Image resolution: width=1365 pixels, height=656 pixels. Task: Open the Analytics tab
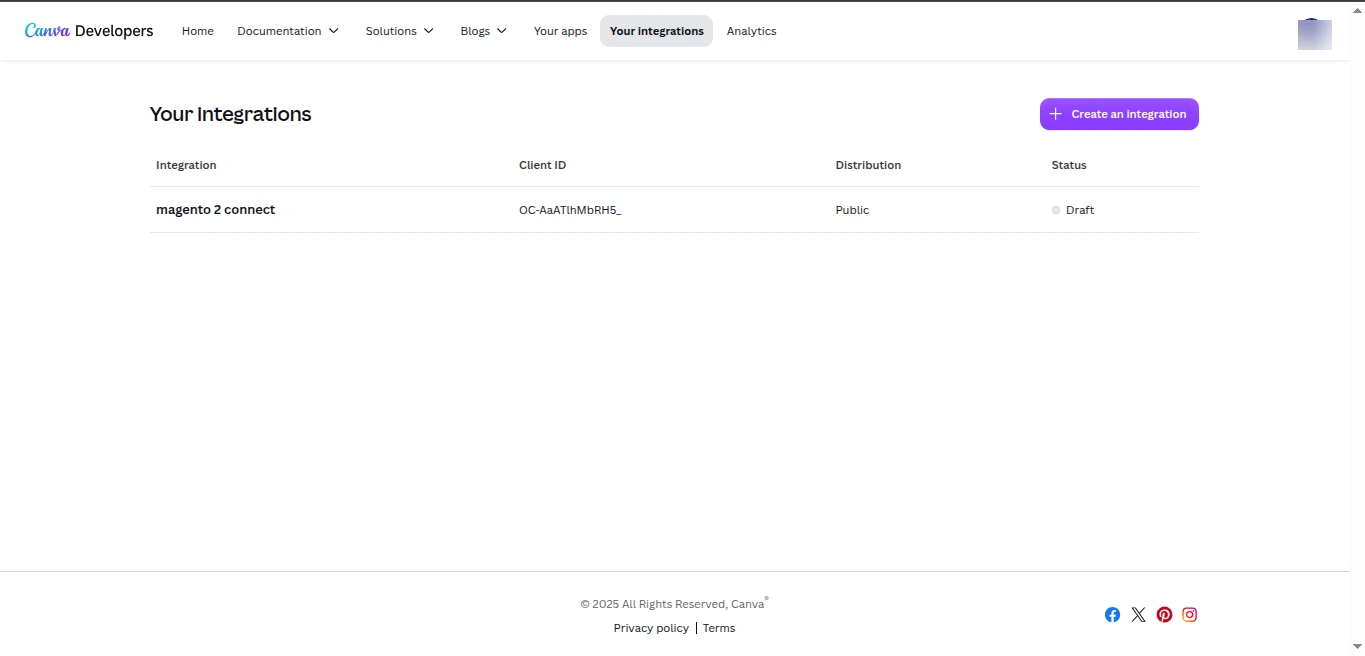(x=752, y=31)
